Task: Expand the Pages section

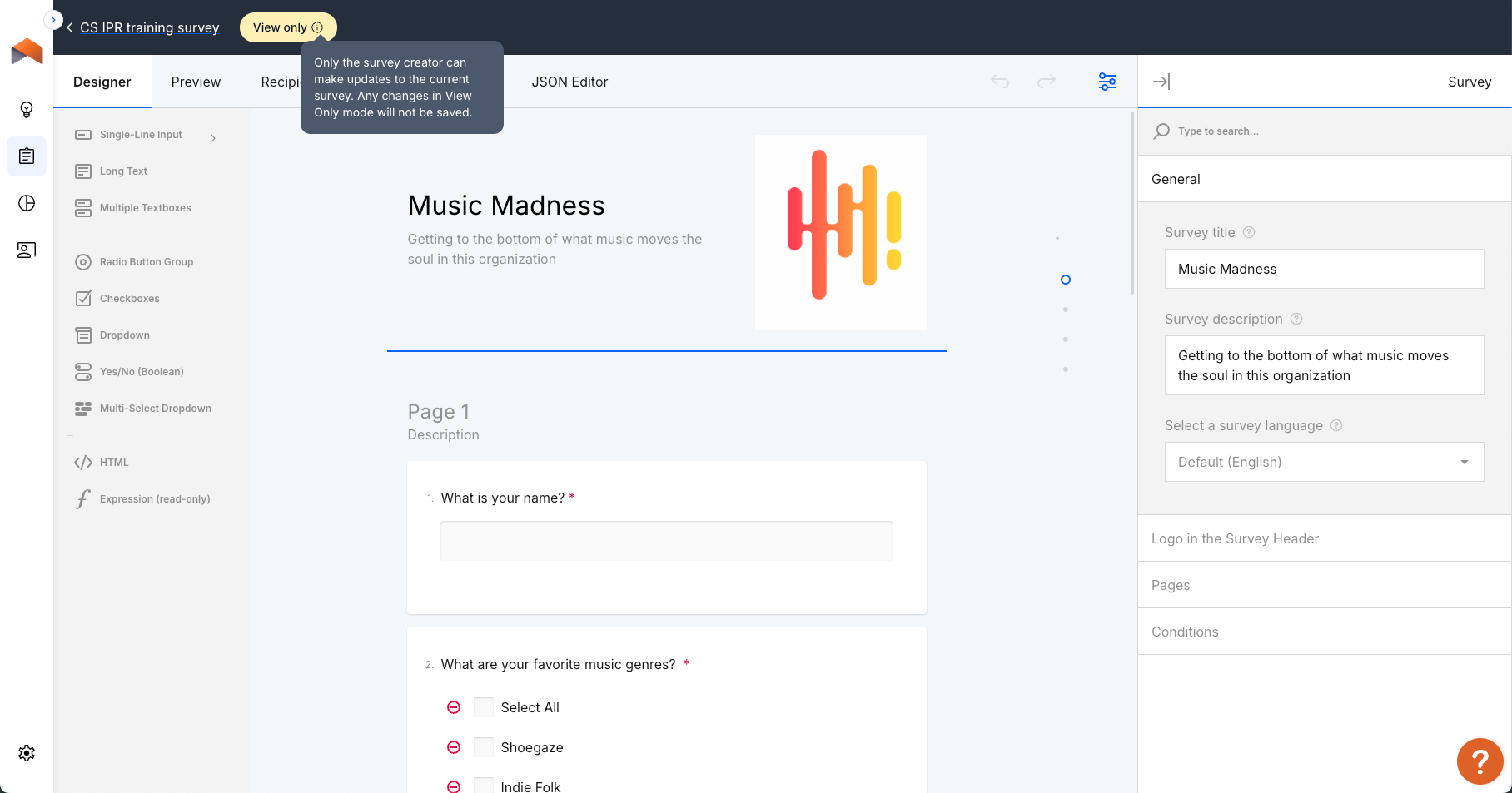Action: click(1325, 585)
